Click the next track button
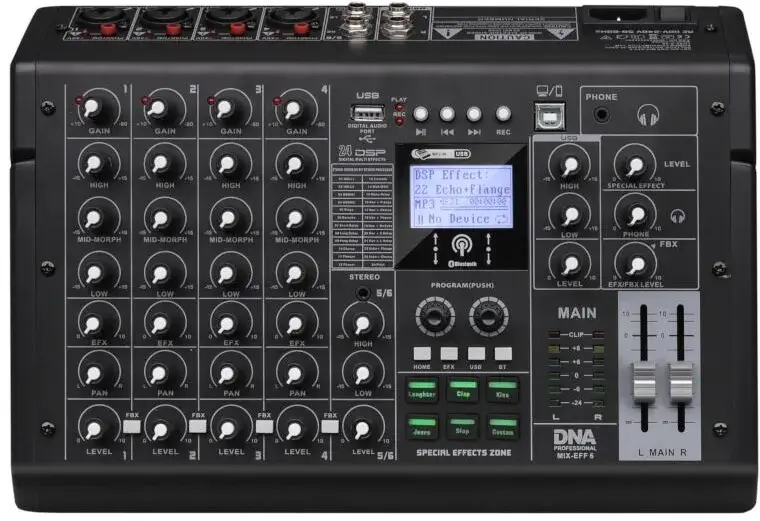760x521 pixels. coord(474,114)
